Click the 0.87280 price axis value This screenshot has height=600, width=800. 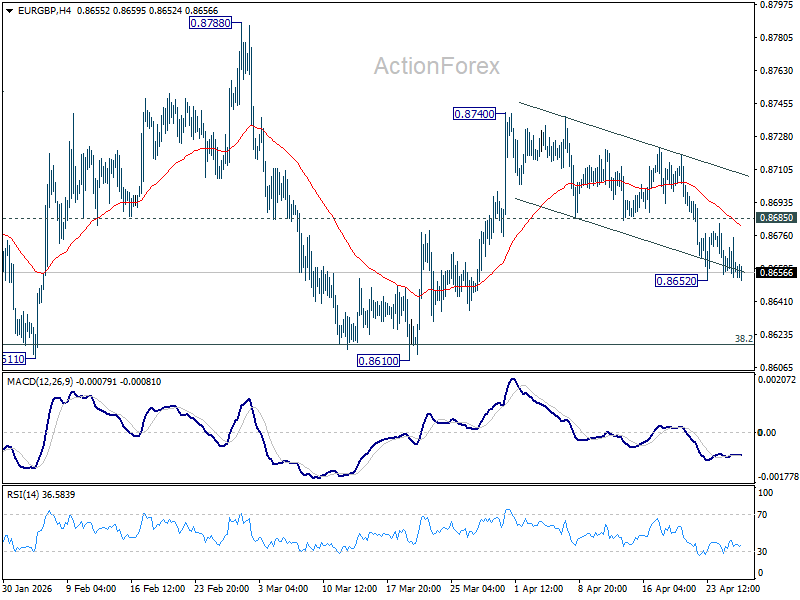click(x=777, y=137)
